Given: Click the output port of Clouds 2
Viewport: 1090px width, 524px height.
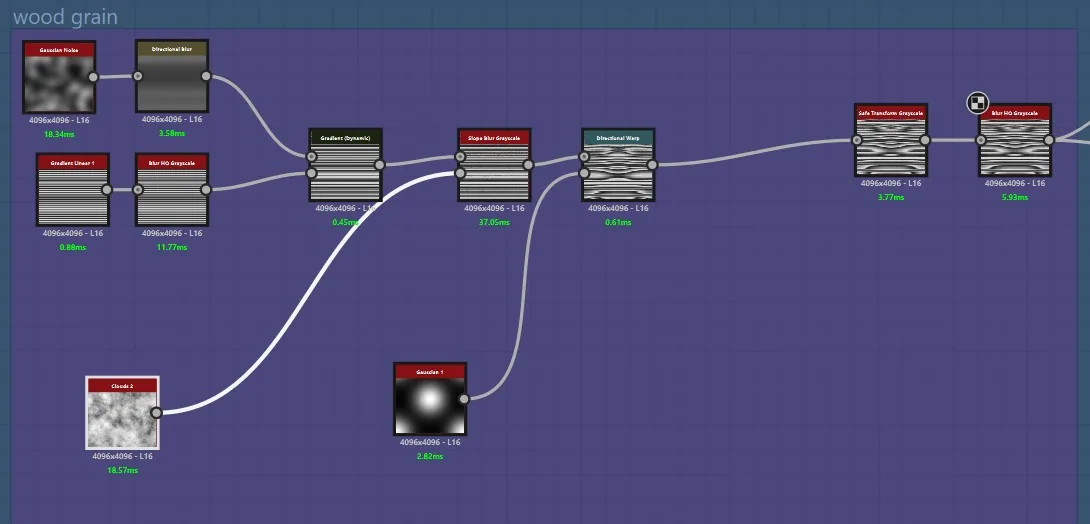Looking at the screenshot, I should pos(156,413).
